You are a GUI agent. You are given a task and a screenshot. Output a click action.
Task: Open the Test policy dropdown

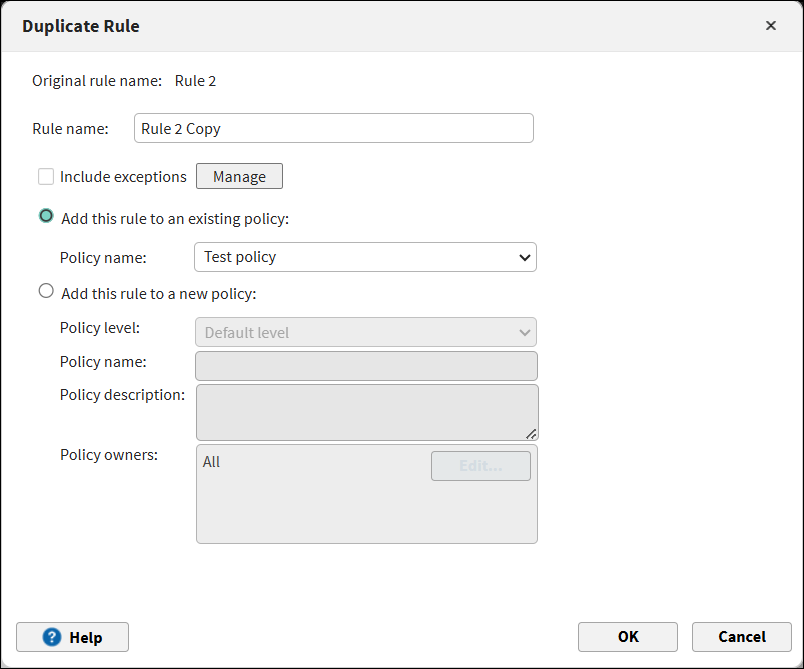click(x=364, y=257)
